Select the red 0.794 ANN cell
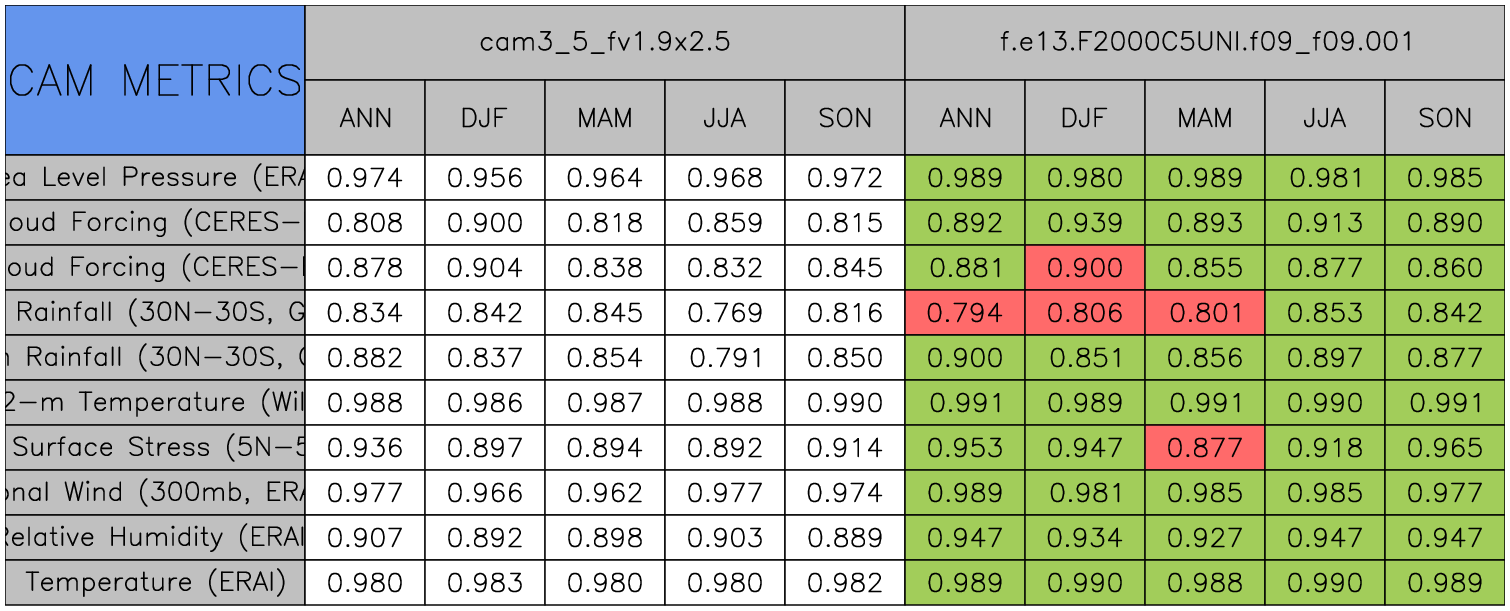This screenshot has width=1510, height=611. coord(965,313)
